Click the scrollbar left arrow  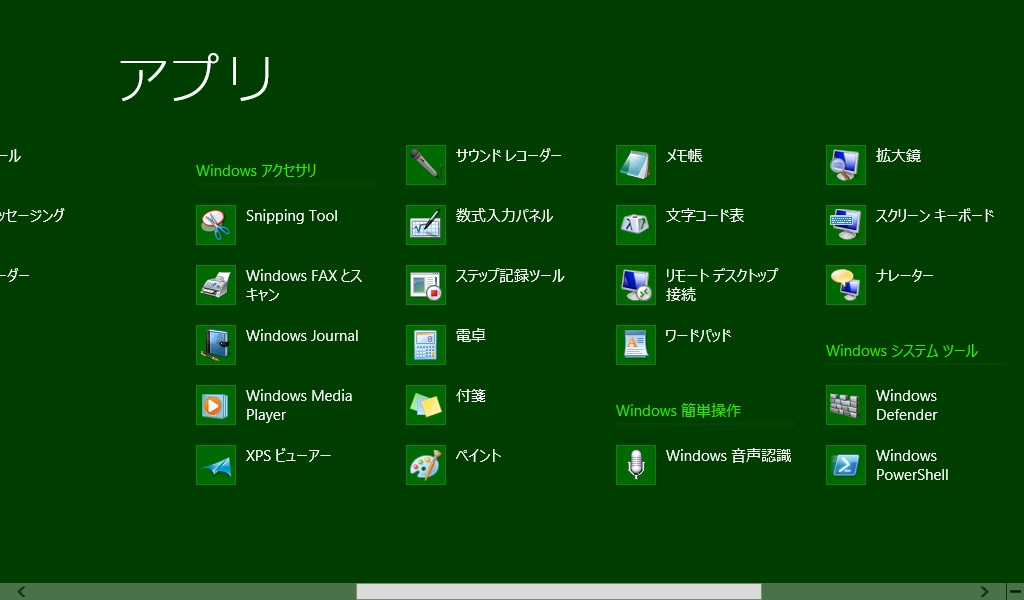[22, 592]
